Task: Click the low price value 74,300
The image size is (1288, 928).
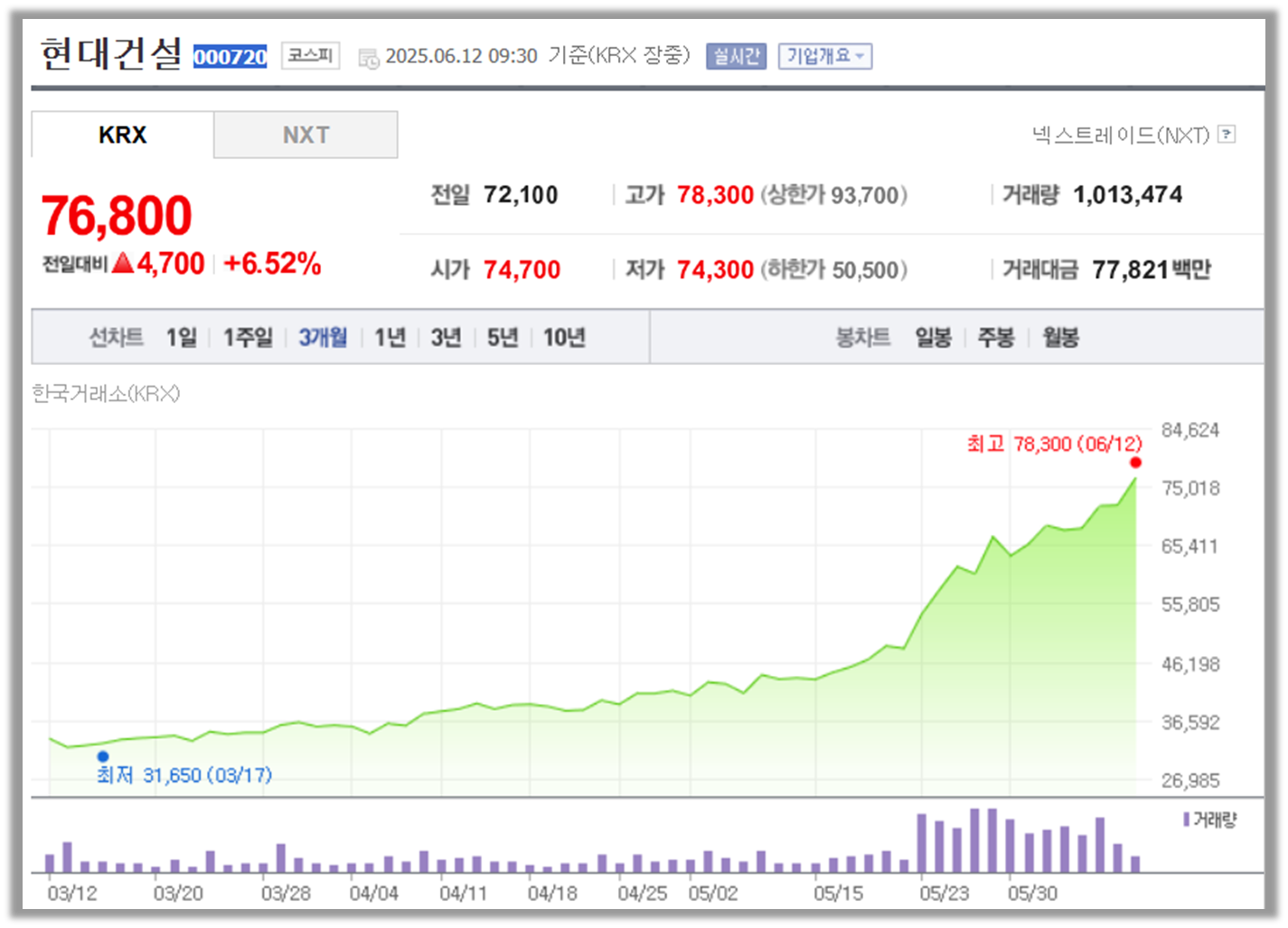Action: (715, 269)
